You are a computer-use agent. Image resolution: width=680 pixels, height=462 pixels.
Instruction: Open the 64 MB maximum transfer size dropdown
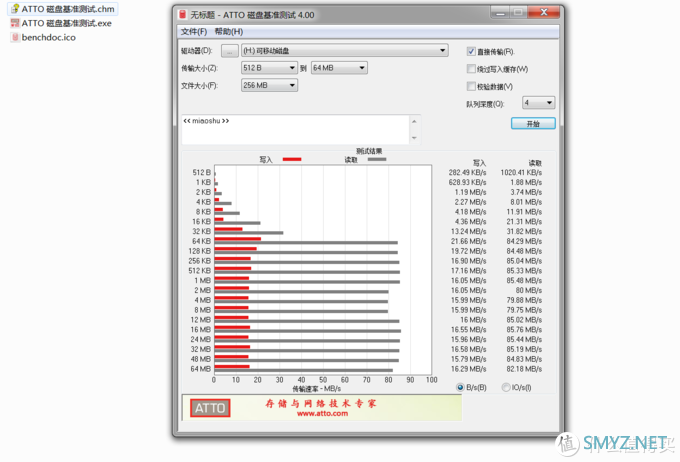pyautogui.click(x=339, y=68)
